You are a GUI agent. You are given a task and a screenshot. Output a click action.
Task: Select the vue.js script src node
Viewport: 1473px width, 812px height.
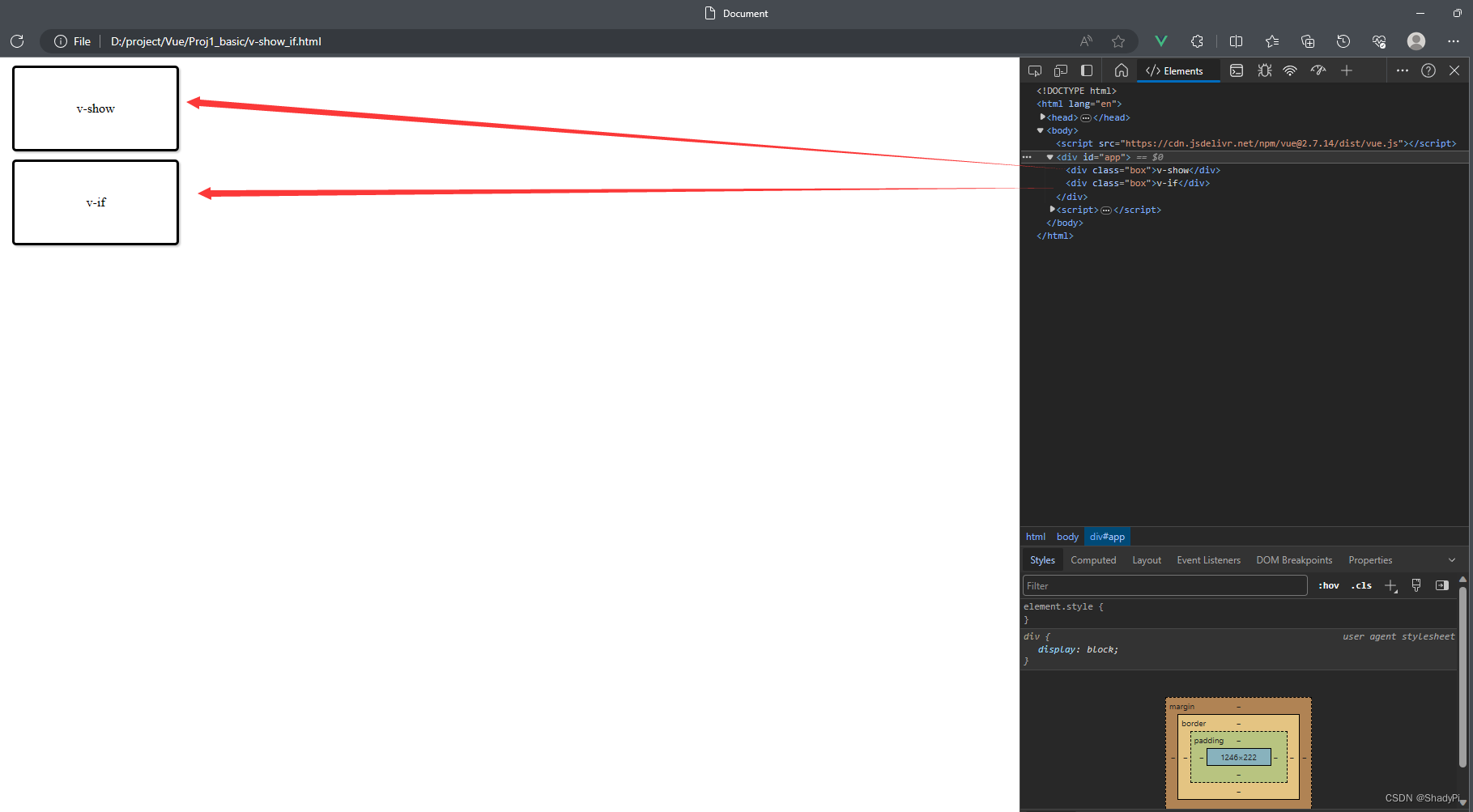pyautogui.click(x=1256, y=143)
